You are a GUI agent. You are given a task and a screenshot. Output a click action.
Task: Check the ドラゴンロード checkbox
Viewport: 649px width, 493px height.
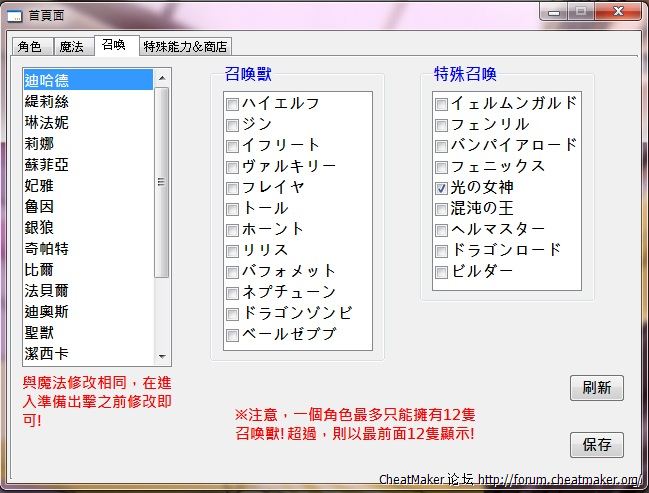[x=441, y=251]
